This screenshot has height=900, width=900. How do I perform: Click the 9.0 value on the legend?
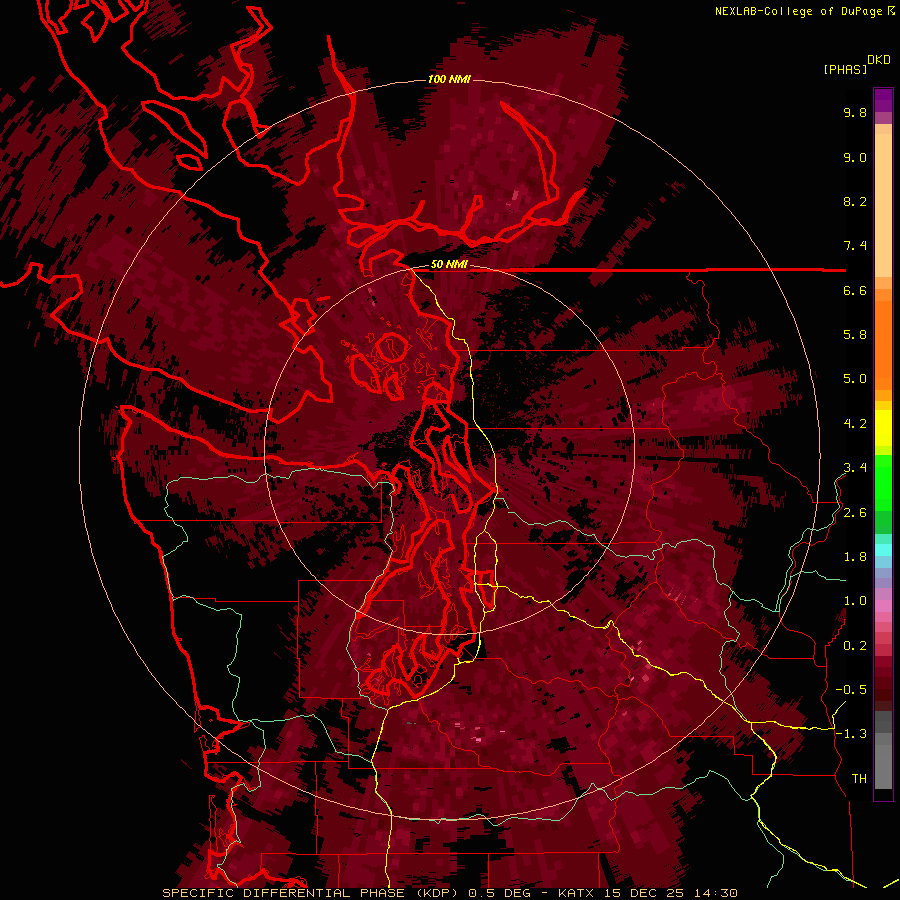(855, 157)
